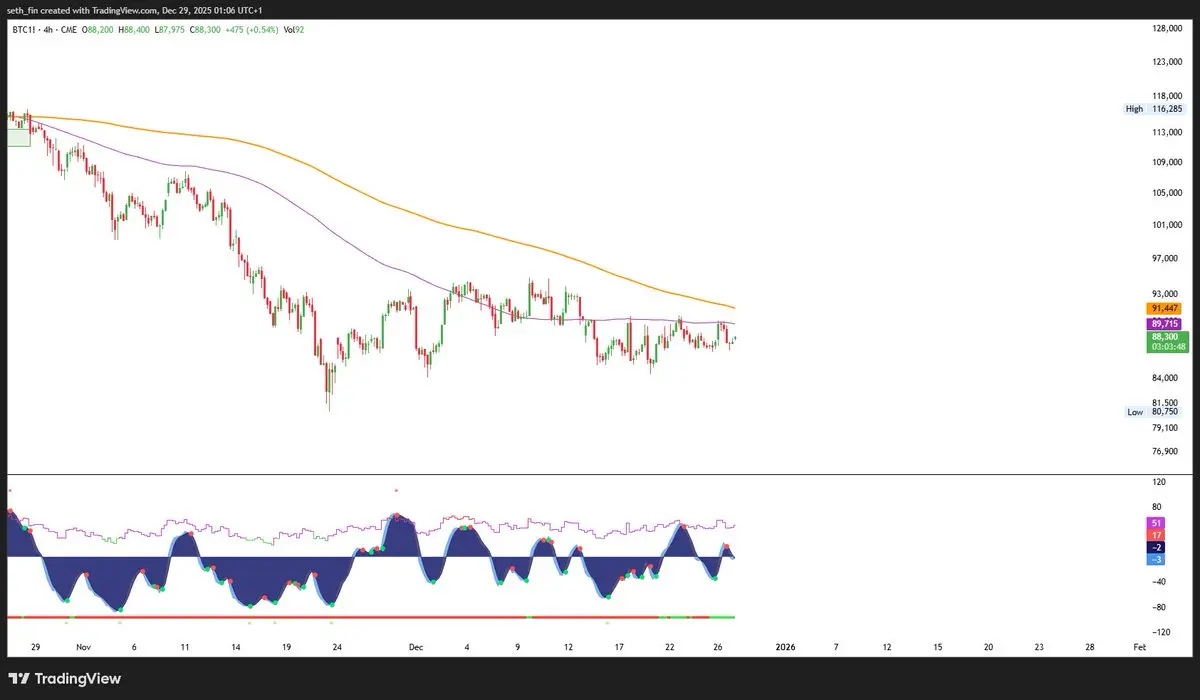1200x700 pixels.
Task: Select the purple 89,715 moving average price tag
Action: click(x=1165, y=324)
